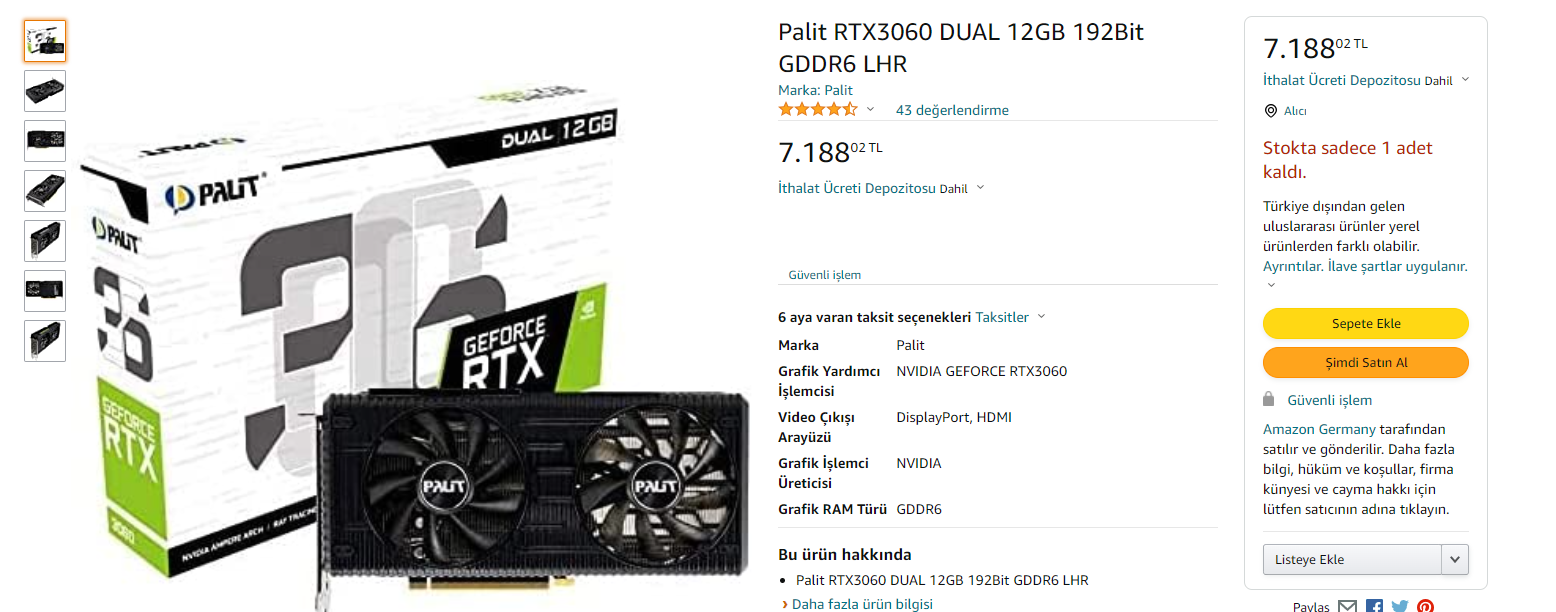Share product on Twitter icon
This screenshot has height=612, width=1556.
tap(1400, 606)
